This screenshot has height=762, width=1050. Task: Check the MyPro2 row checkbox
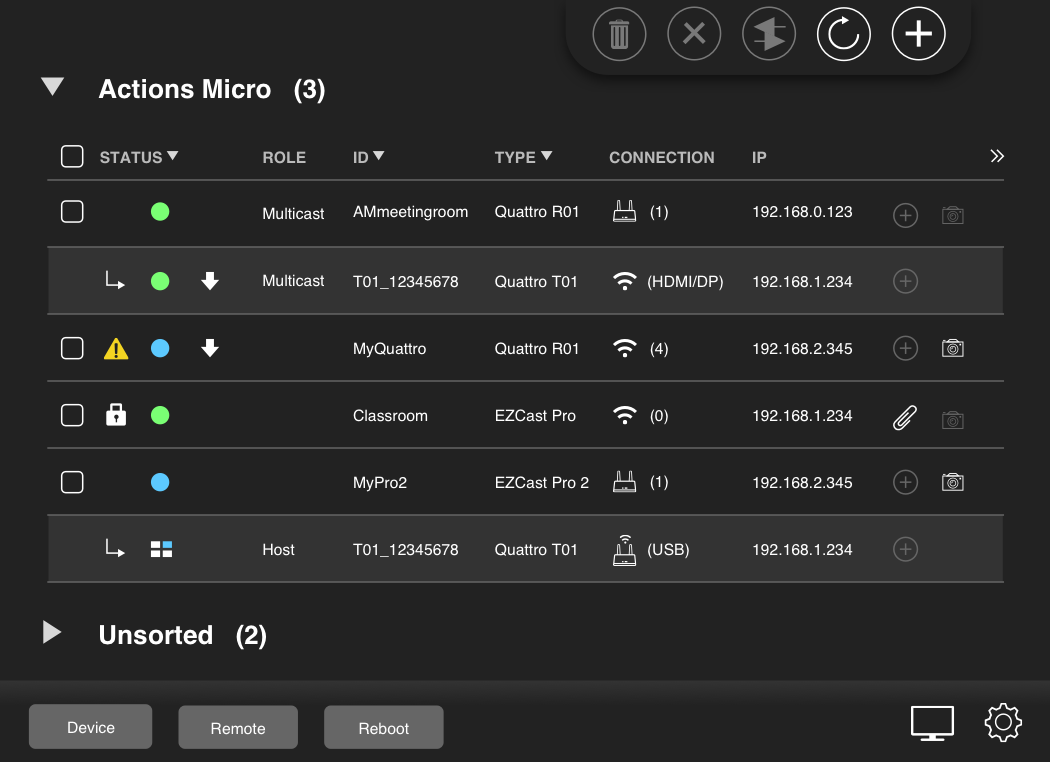click(72, 482)
